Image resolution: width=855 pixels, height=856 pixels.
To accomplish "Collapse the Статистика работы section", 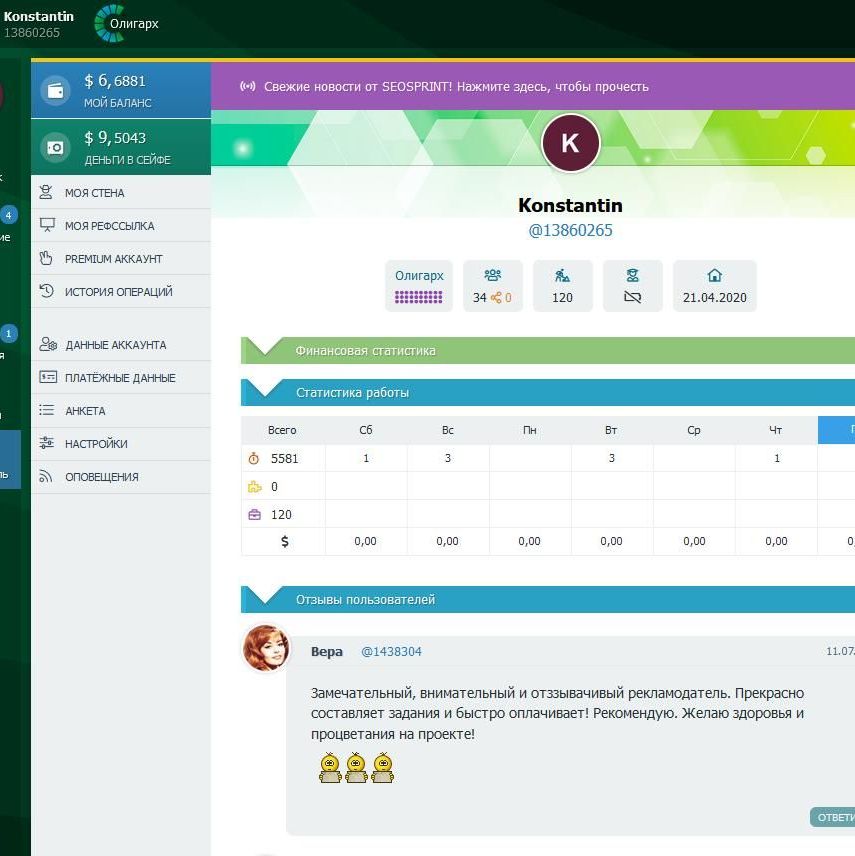I will click(x=548, y=393).
